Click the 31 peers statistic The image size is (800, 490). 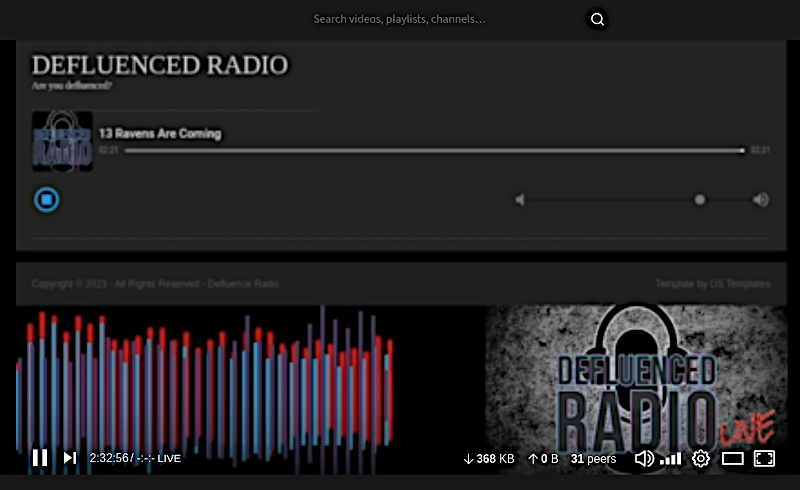click(593, 459)
